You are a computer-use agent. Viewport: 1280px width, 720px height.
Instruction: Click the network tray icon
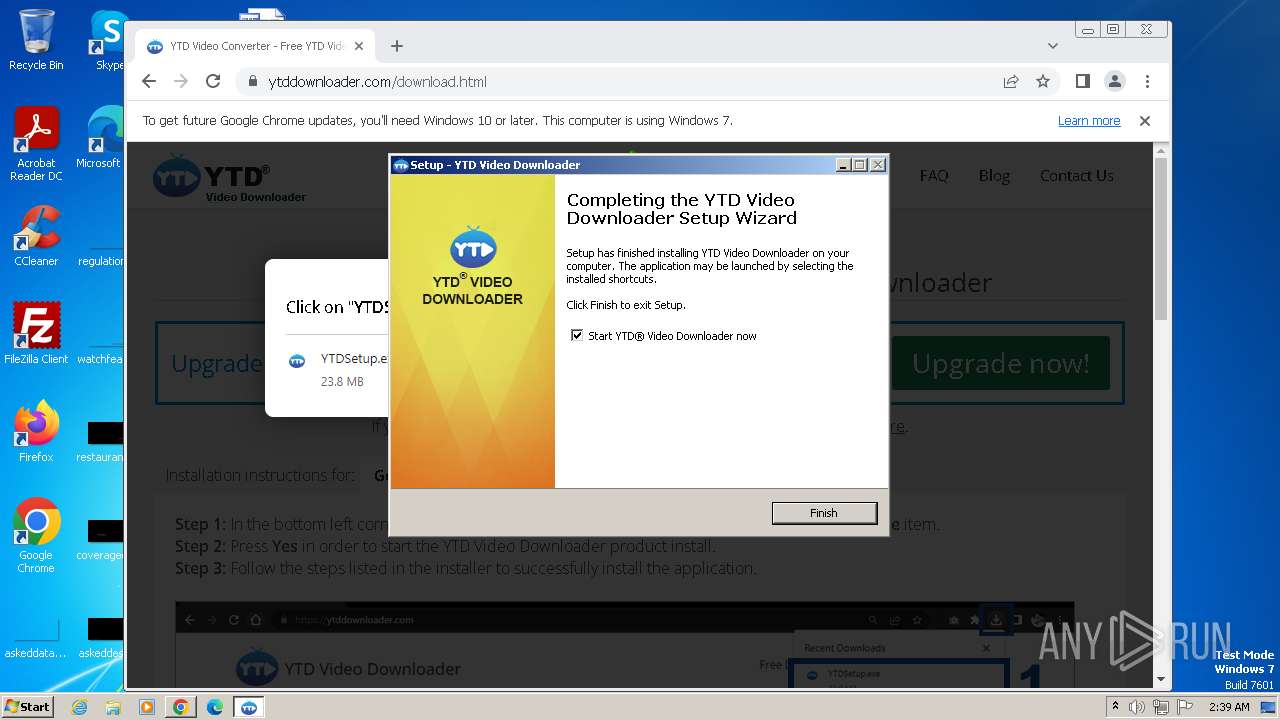point(1161,707)
